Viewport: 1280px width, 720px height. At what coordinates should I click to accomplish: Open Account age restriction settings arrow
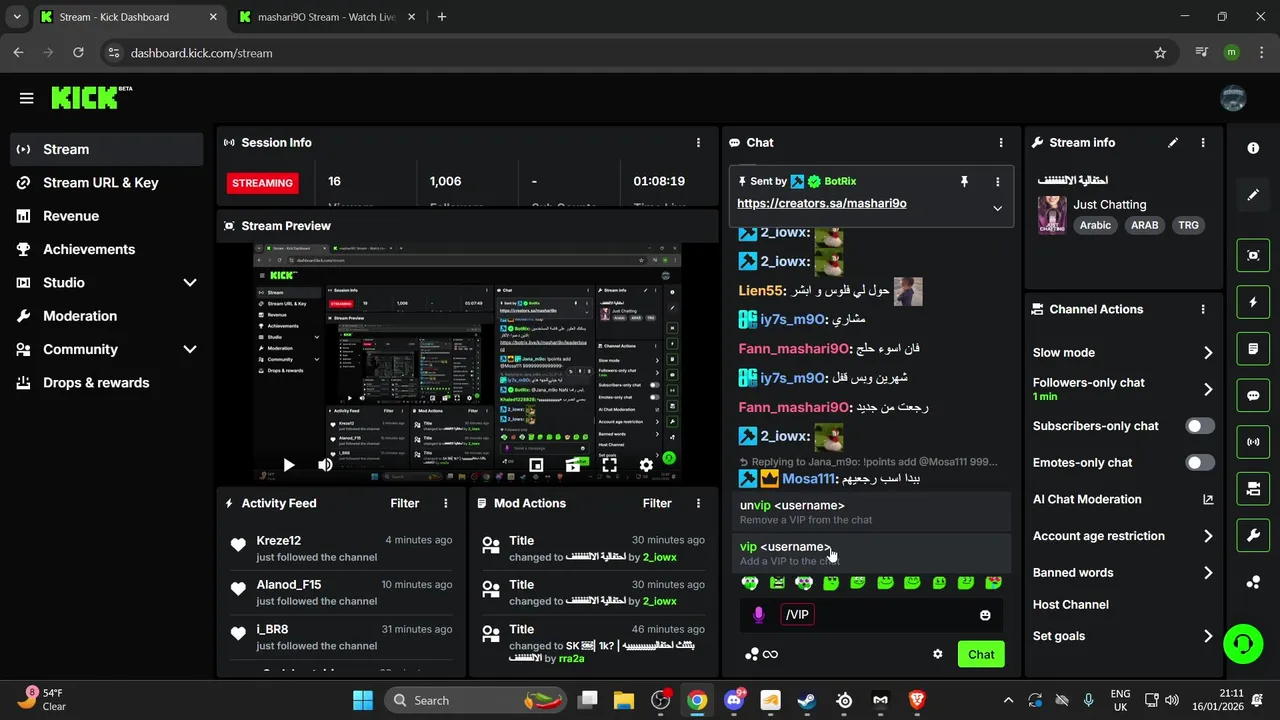tap(1208, 536)
